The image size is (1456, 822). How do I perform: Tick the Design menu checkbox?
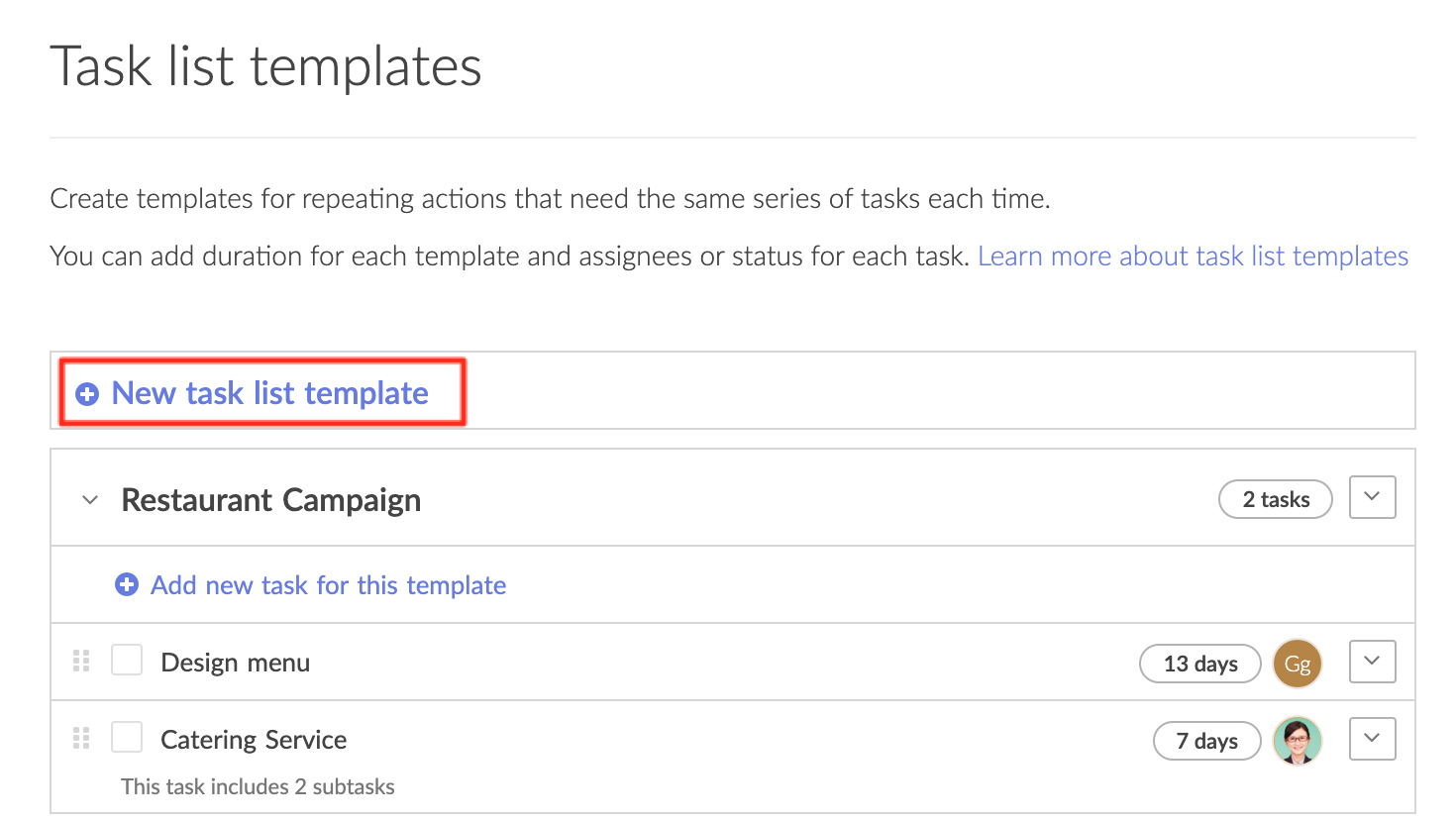click(x=127, y=660)
